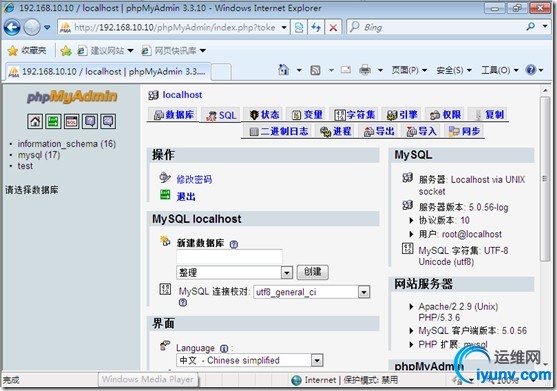Open the recent pages dropdown arrow
The height and width of the screenshot is (391, 557).
tap(47, 27)
